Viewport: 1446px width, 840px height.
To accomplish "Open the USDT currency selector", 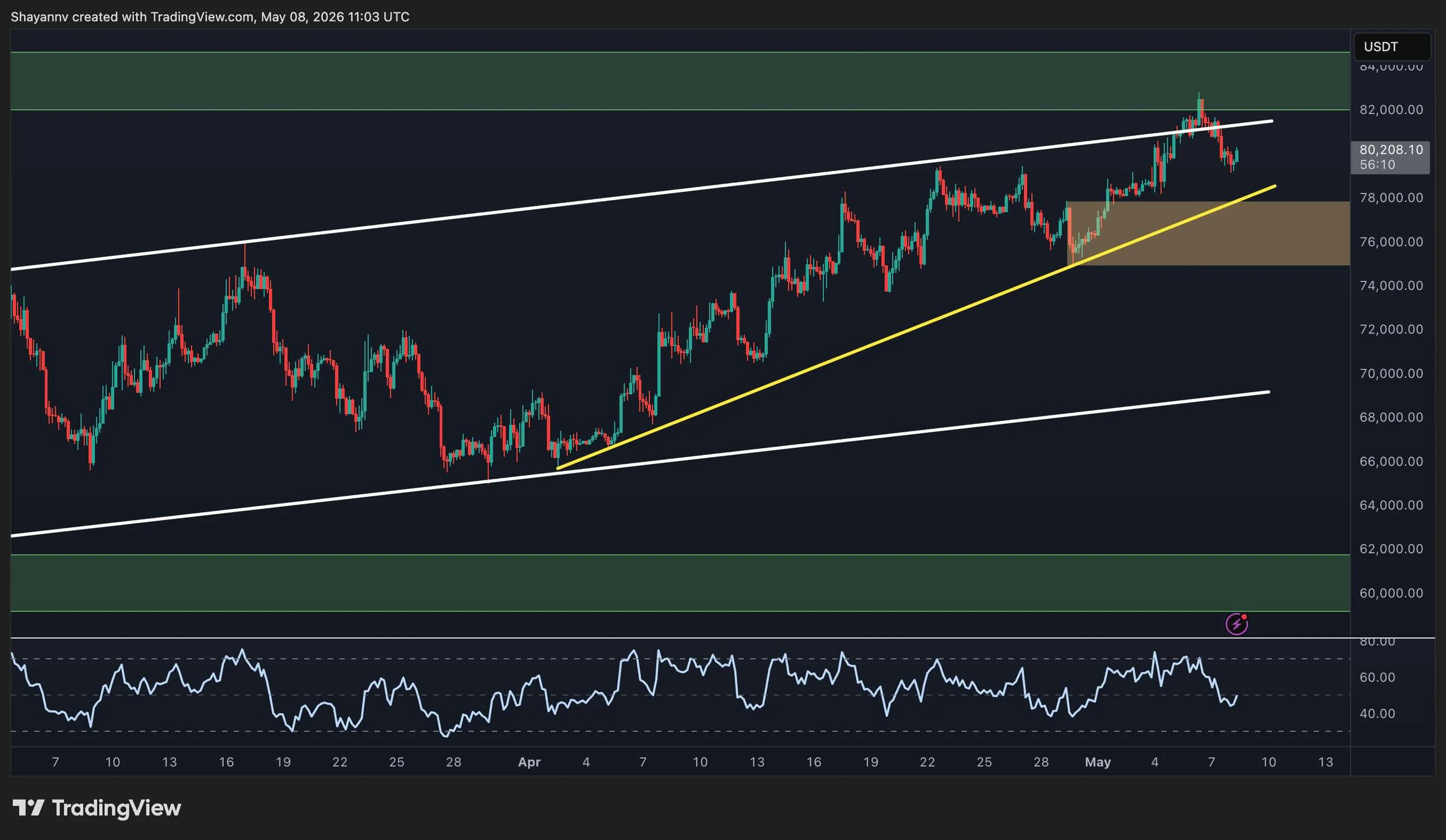I will coord(1391,46).
